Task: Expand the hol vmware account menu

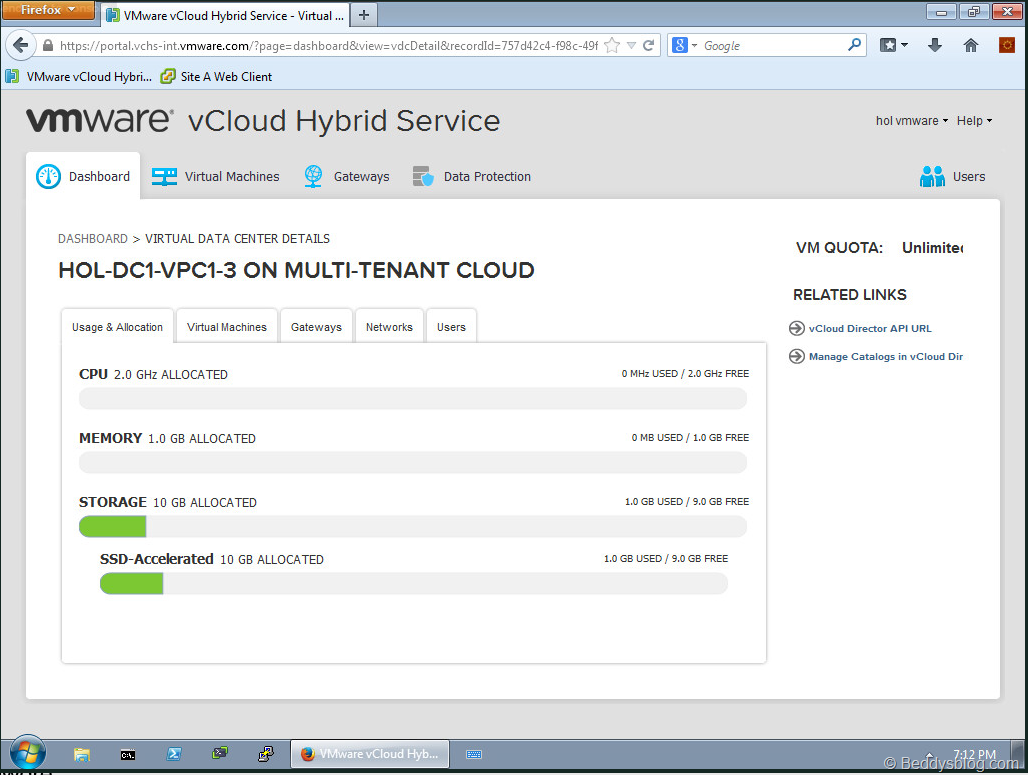Action: pos(912,121)
